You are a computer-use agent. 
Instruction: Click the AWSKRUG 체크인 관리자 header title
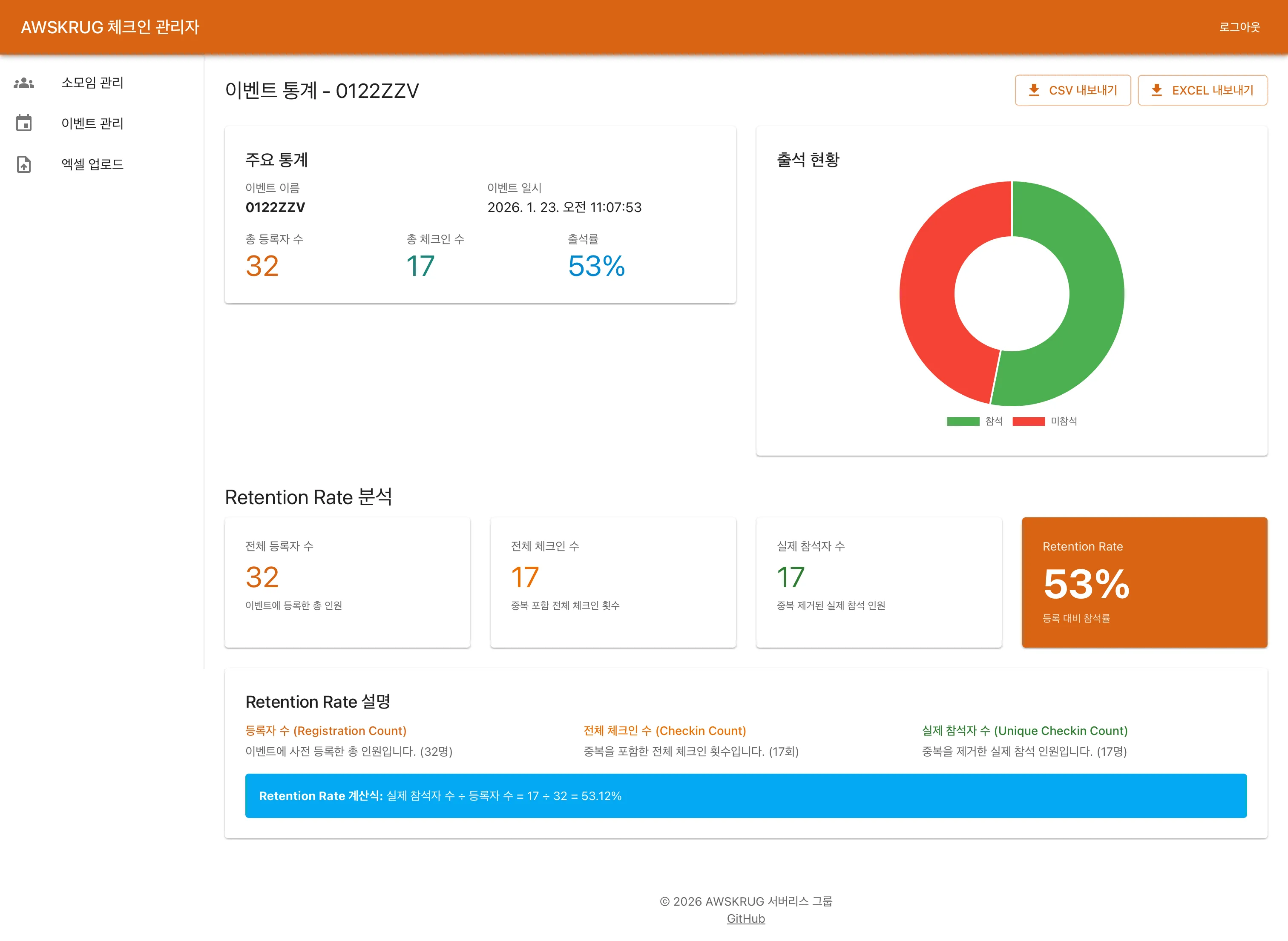(112, 27)
